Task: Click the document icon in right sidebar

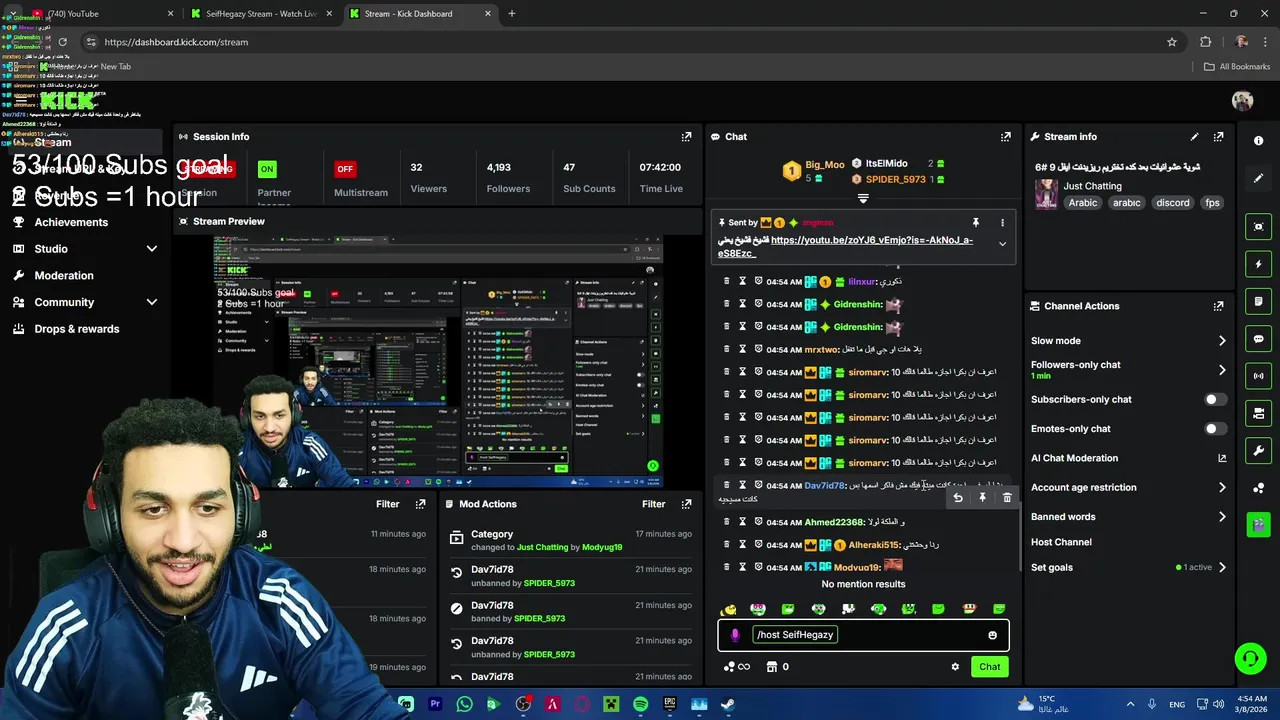Action: (1259, 301)
